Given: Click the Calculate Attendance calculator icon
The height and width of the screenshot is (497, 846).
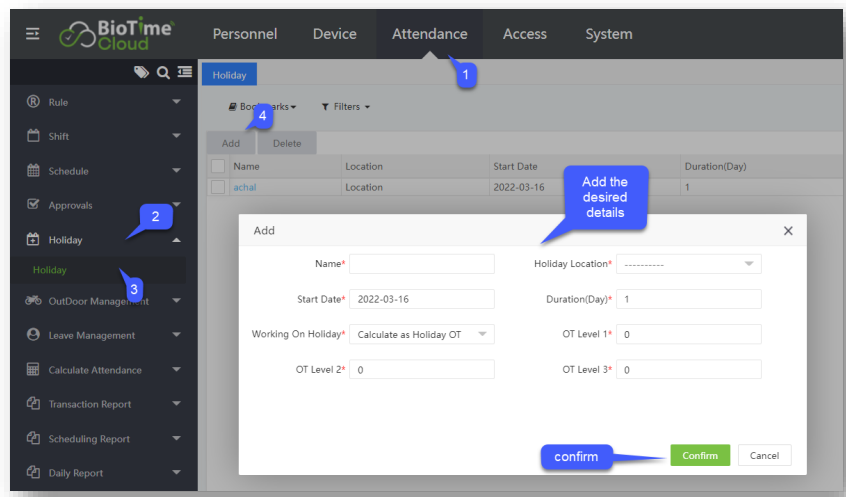Looking at the screenshot, I should point(33,370).
